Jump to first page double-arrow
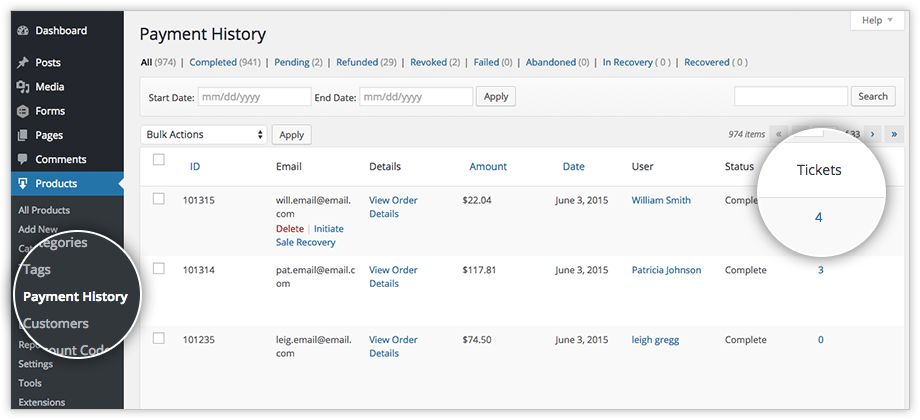920x420 pixels. 778,134
